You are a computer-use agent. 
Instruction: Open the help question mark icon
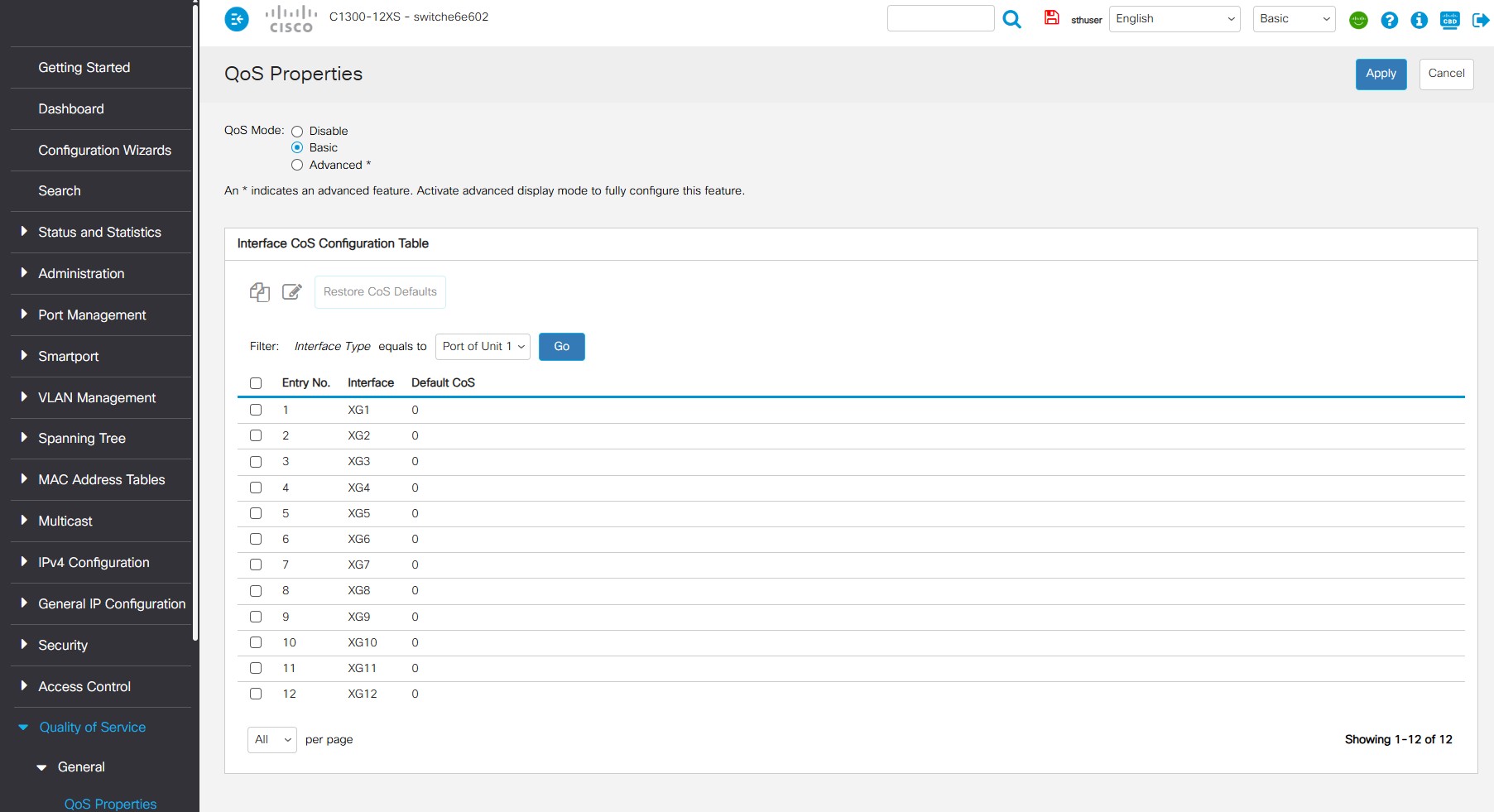click(1389, 20)
